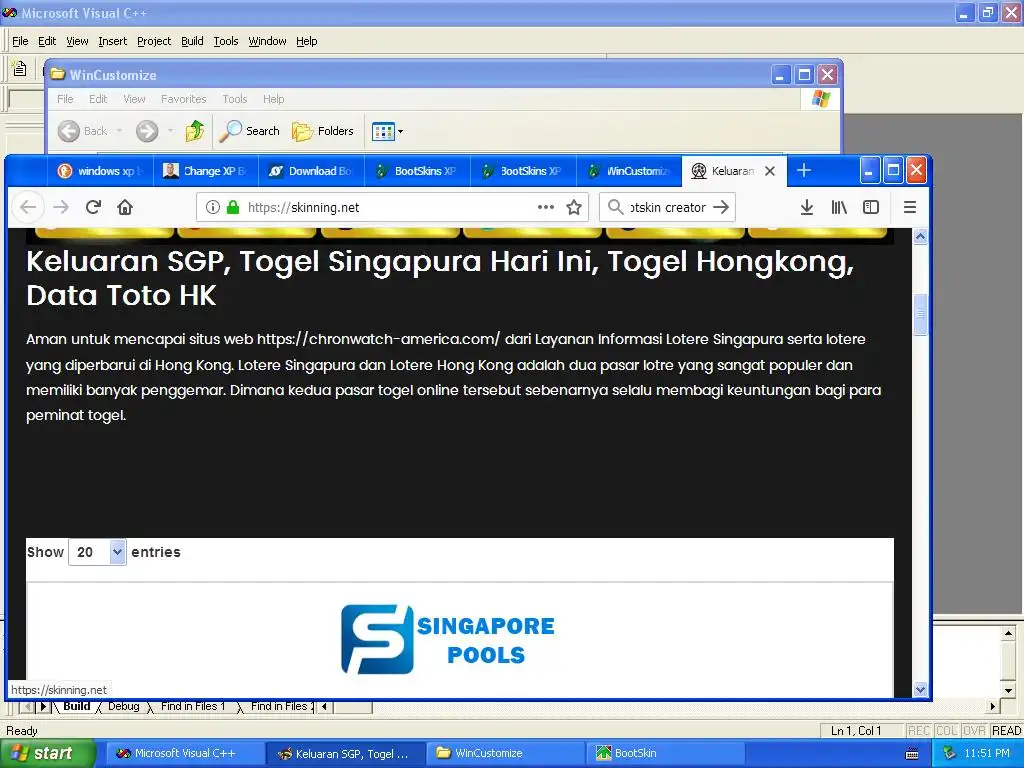Open page actions three-dot menu
The width and height of the screenshot is (1024, 768).
click(545, 207)
